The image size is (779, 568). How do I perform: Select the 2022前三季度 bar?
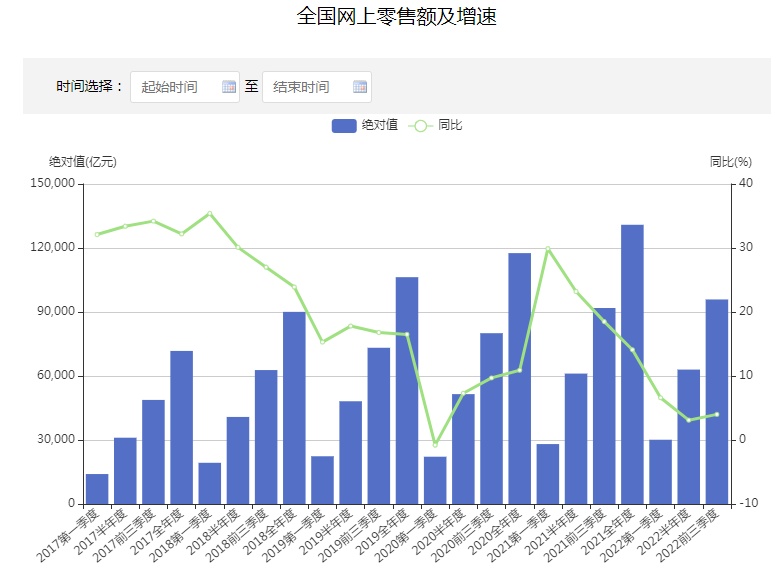pyautogui.click(x=716, y=401)
